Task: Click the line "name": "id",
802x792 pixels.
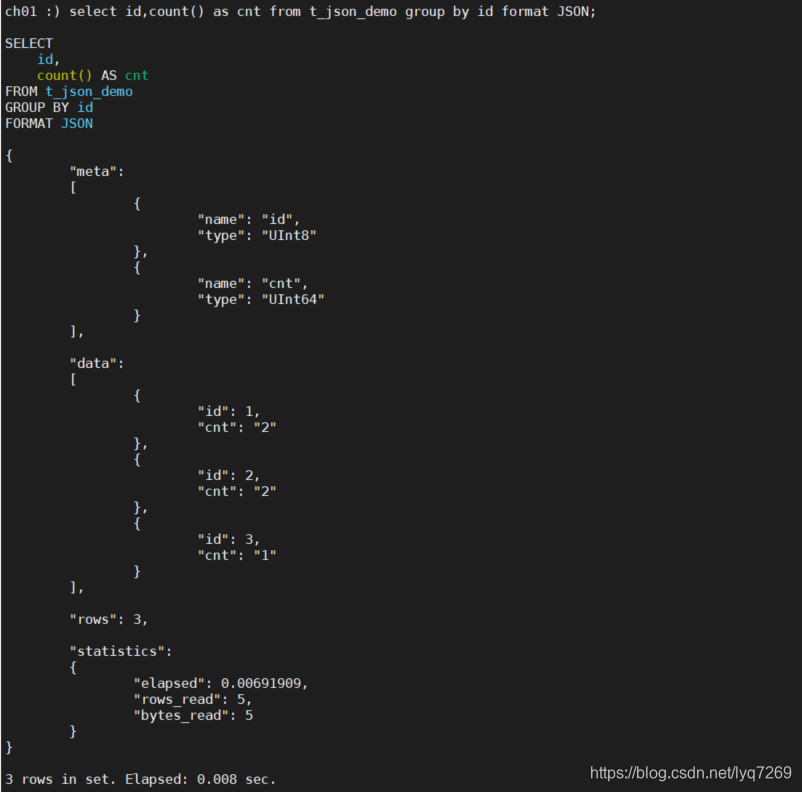Action: tap(249, 219)
